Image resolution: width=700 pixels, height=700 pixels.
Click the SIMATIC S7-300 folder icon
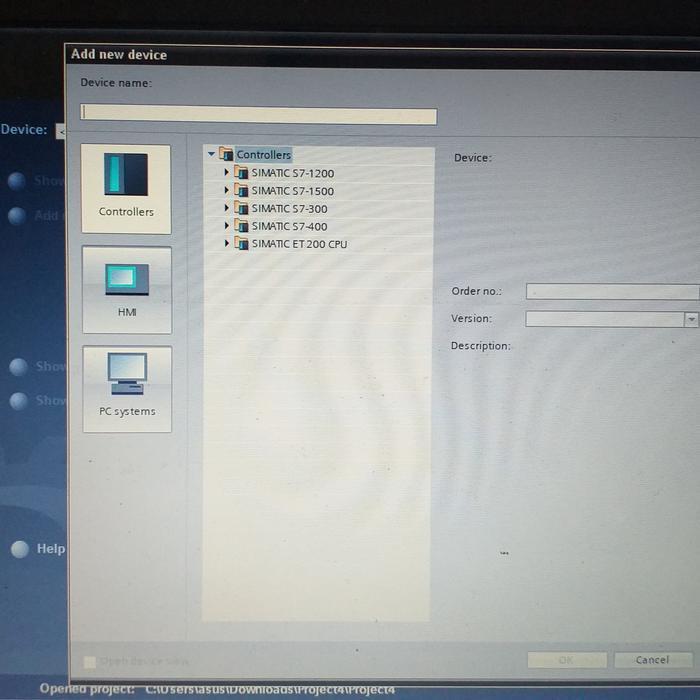tap(241, 208)
